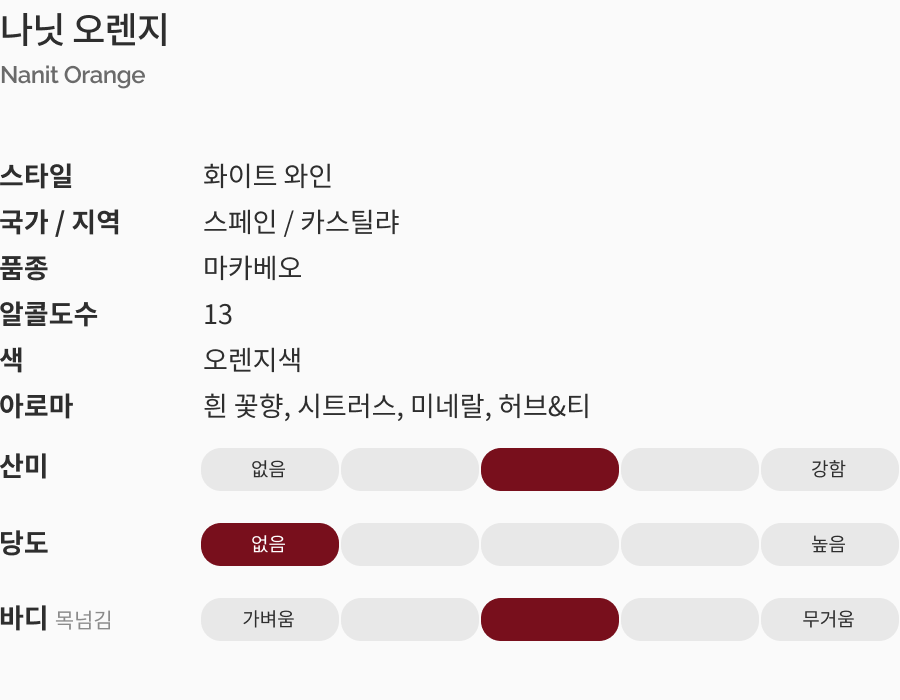The width and height of the screenshot is (900, 700).
Task: Click the aroma text starting with "흰 꽃향"
Action: coord(396,407)
